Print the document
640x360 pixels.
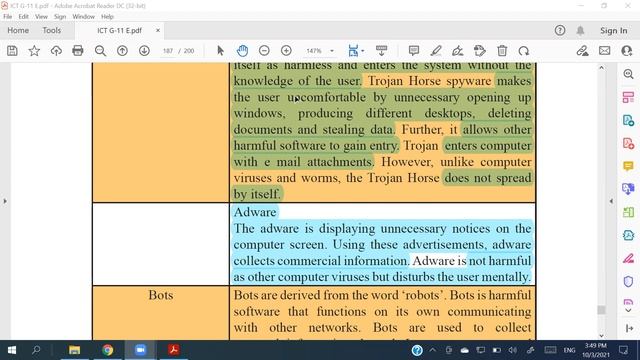pos(78,51)
